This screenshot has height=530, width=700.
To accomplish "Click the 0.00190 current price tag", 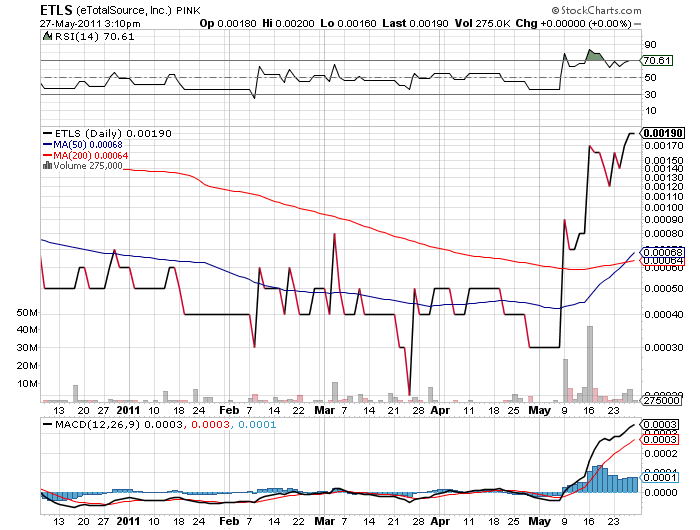I will [662, 133].
